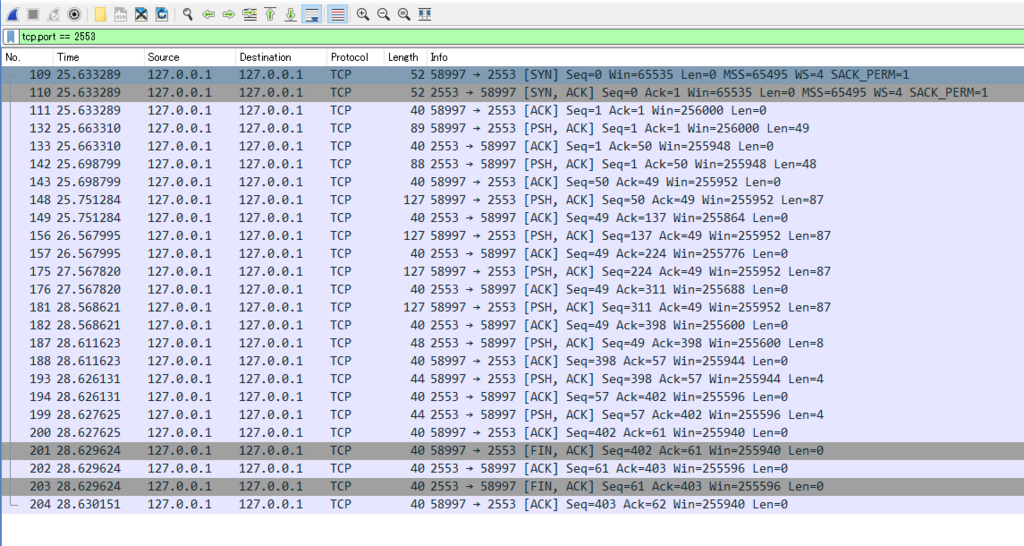
Task: Sort by the No. column header
Action: pyautogui.click(x=27, y=57)
